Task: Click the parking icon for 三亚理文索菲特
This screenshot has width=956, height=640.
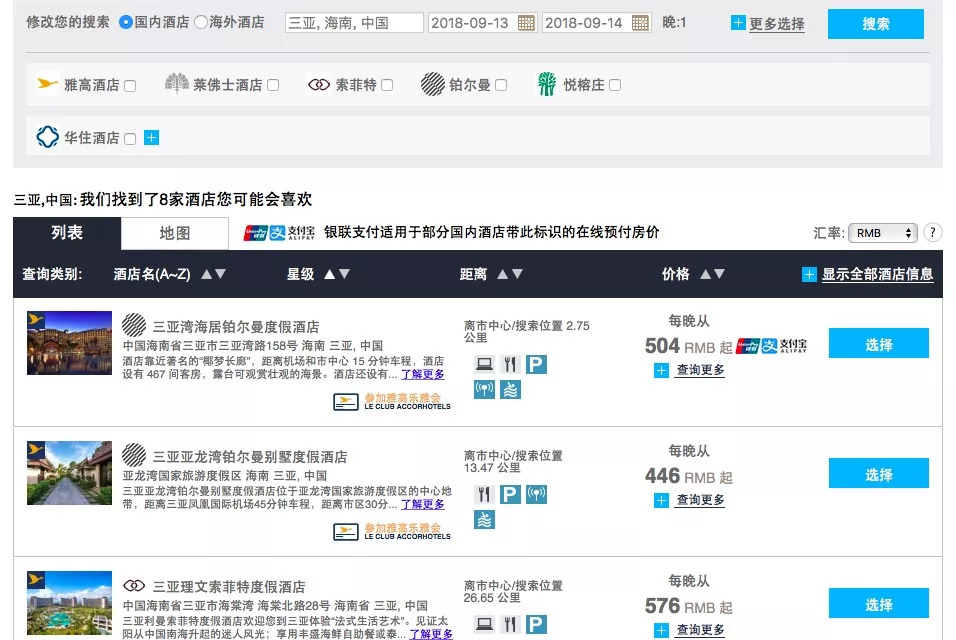Action: point(536,624)
